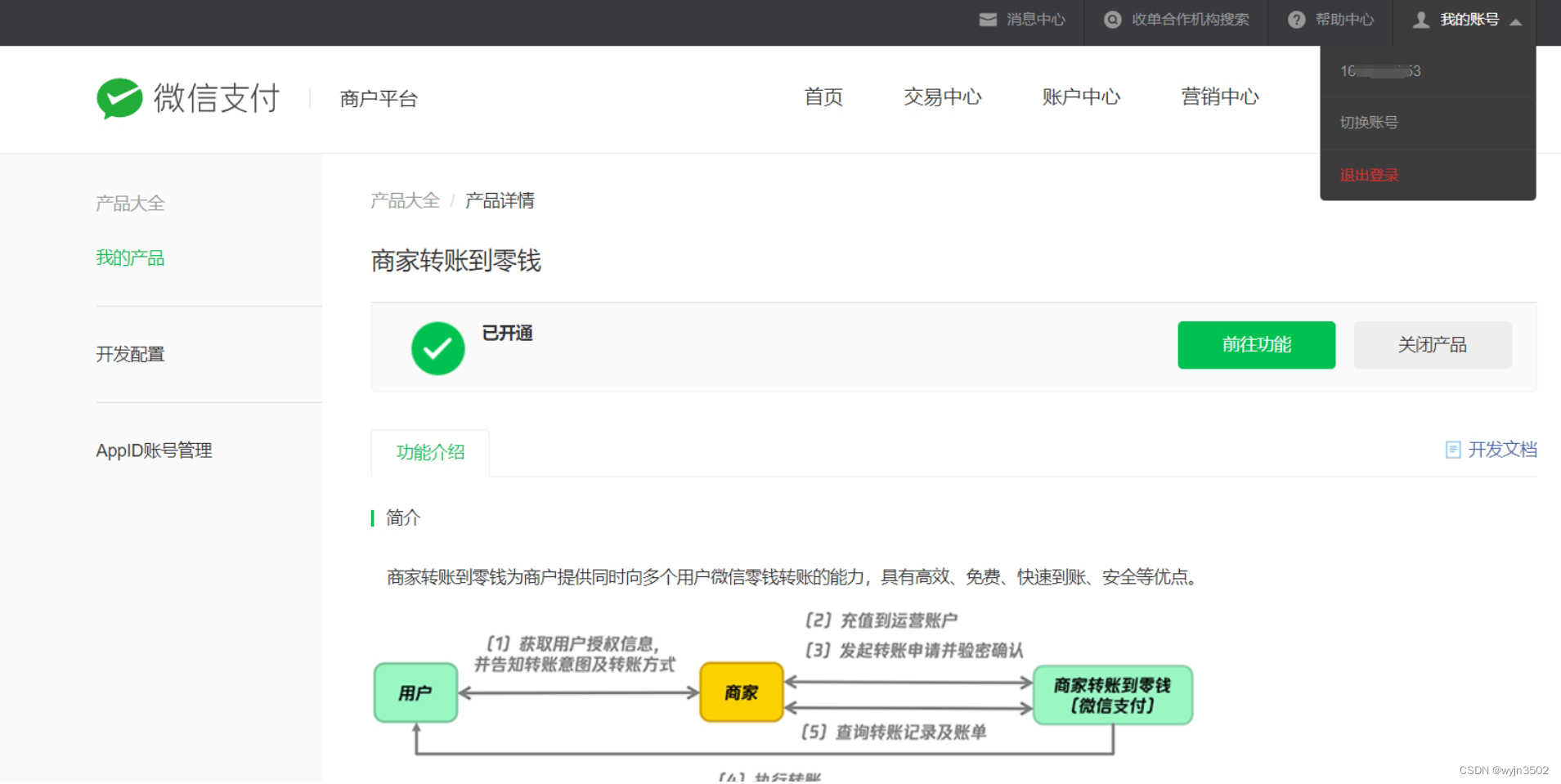Image resolution: width=1561 pixels, height=784 pixels.
Task: Open 消息中心 in top bar
Action: tap(1035, 20)
